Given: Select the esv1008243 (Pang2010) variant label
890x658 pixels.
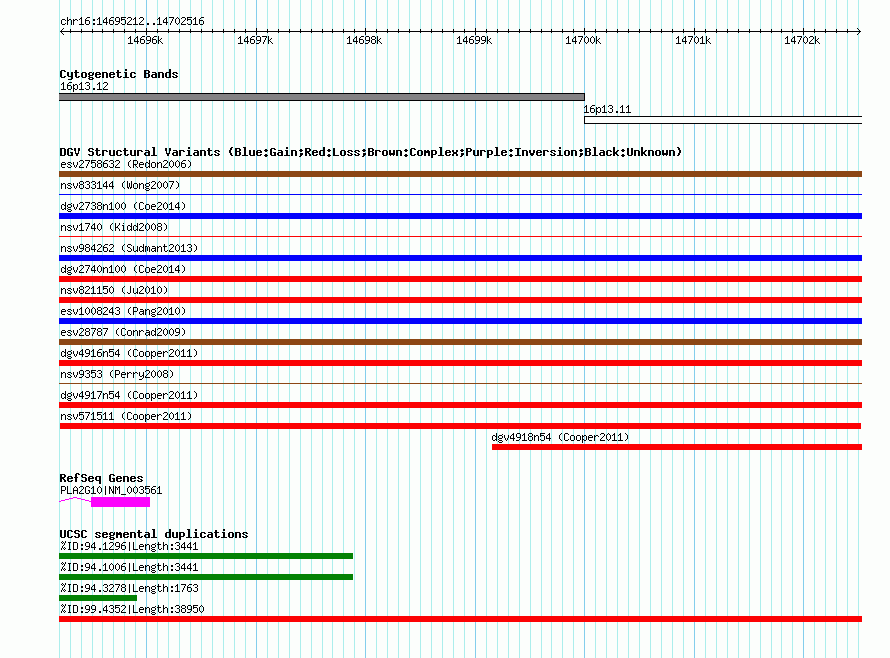Looking at the screenshot, I should (123, 311).
